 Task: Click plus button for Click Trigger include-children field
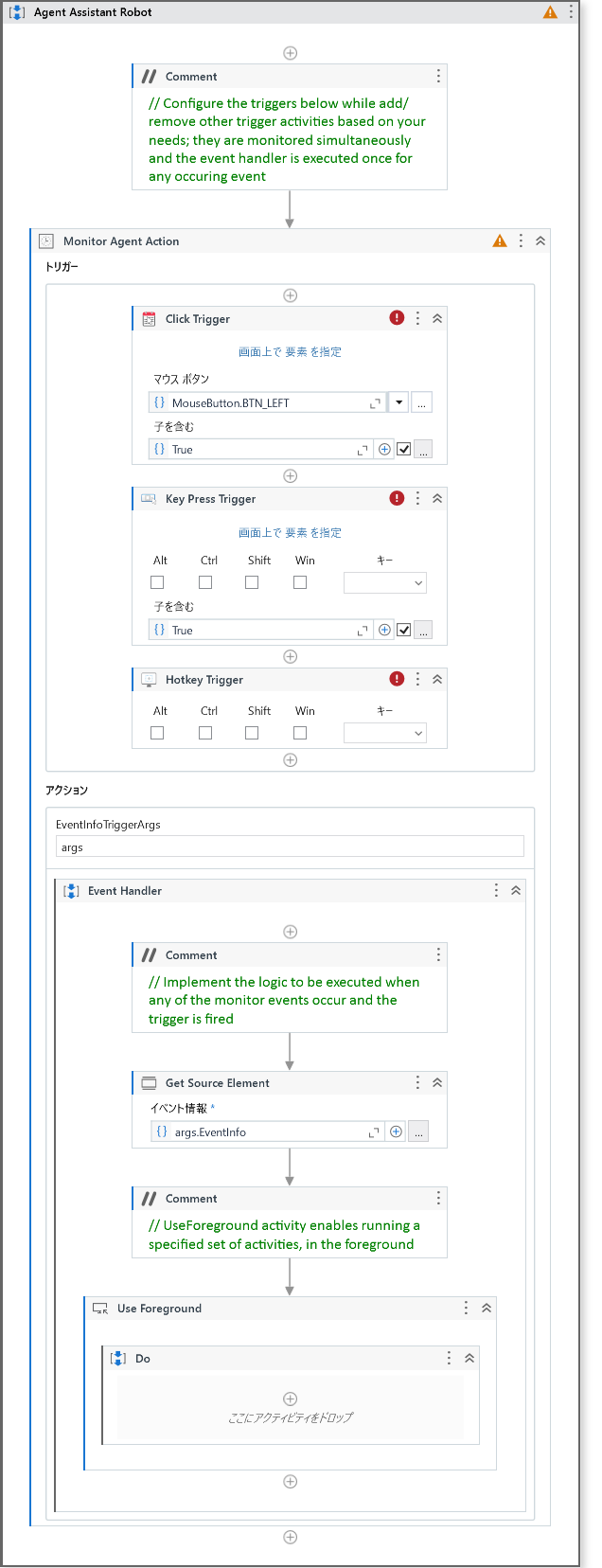384,450
